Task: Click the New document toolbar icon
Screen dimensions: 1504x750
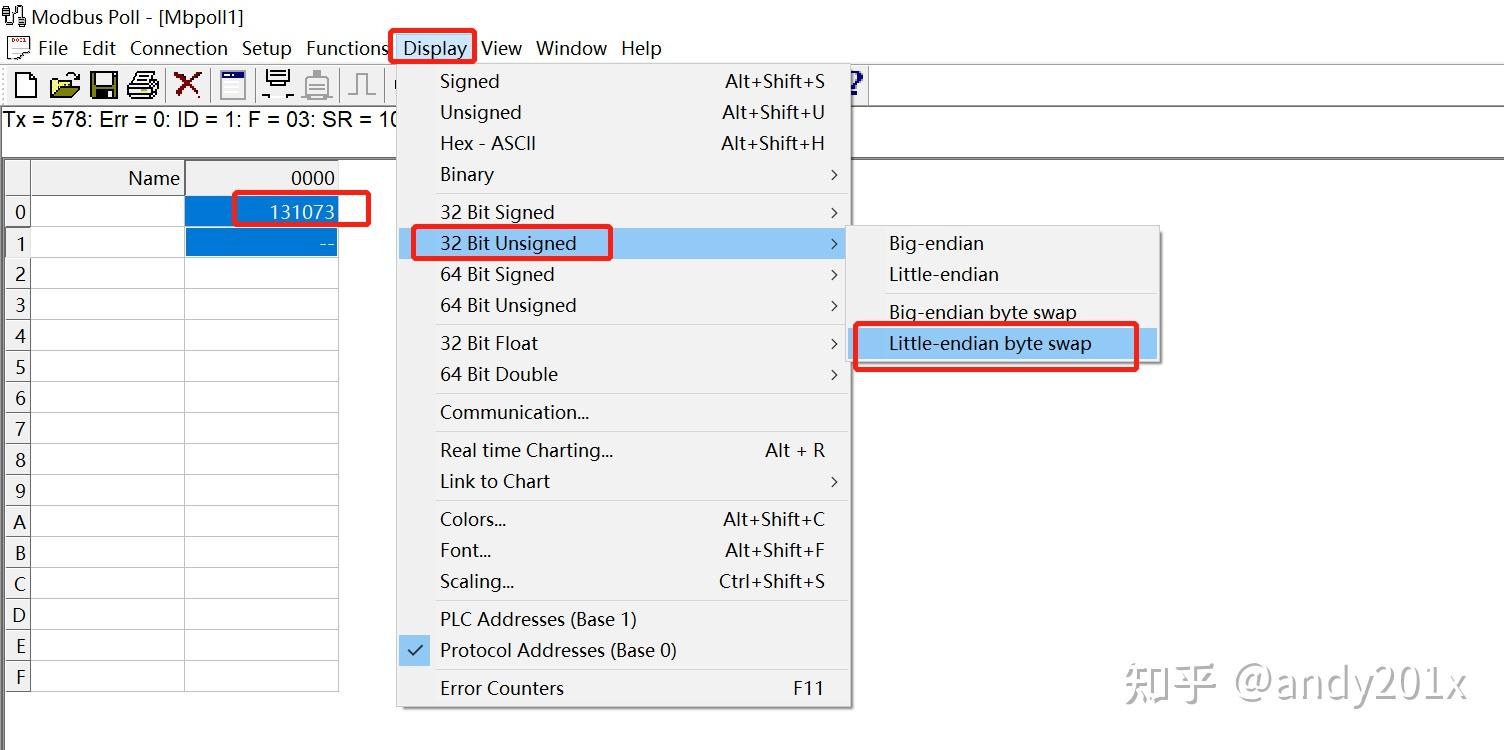Action: pos(26,85)
